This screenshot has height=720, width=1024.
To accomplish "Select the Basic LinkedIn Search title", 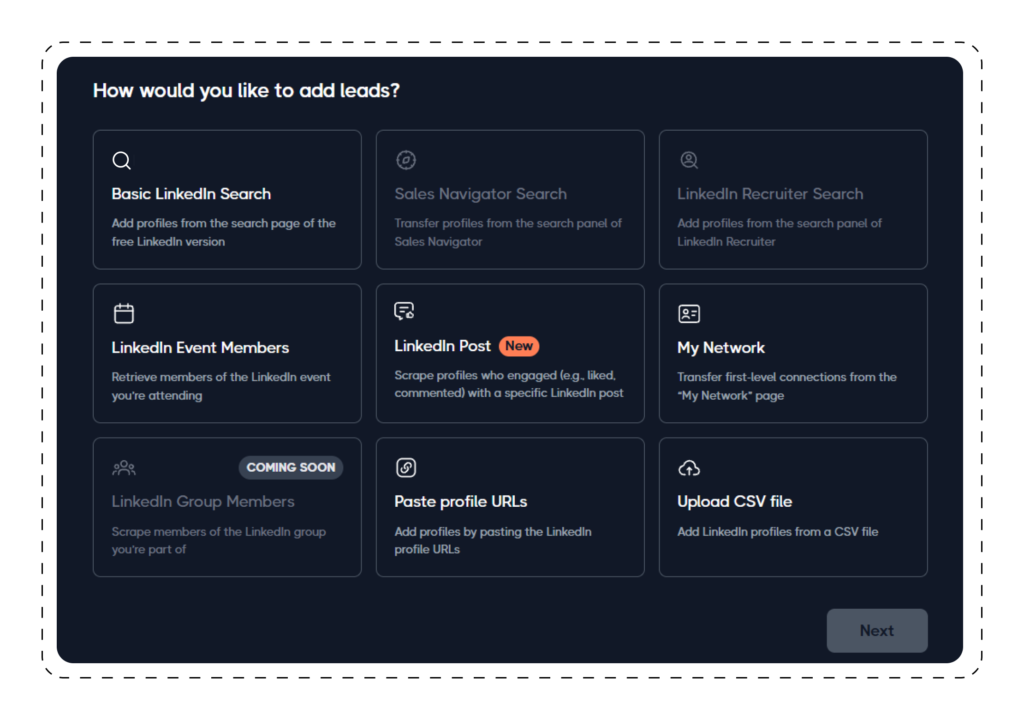I will [x=191, y=194].
